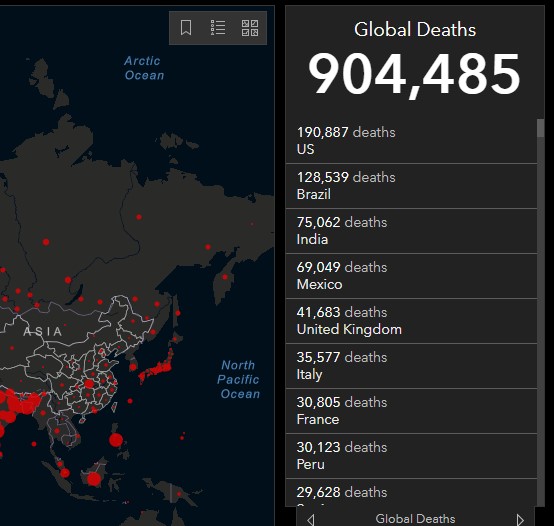Image resolution: width=554 pixels, height=526 pixels.
Task: Select the India deaths entry
Action: pyautogui.click(x=411, y=231)
